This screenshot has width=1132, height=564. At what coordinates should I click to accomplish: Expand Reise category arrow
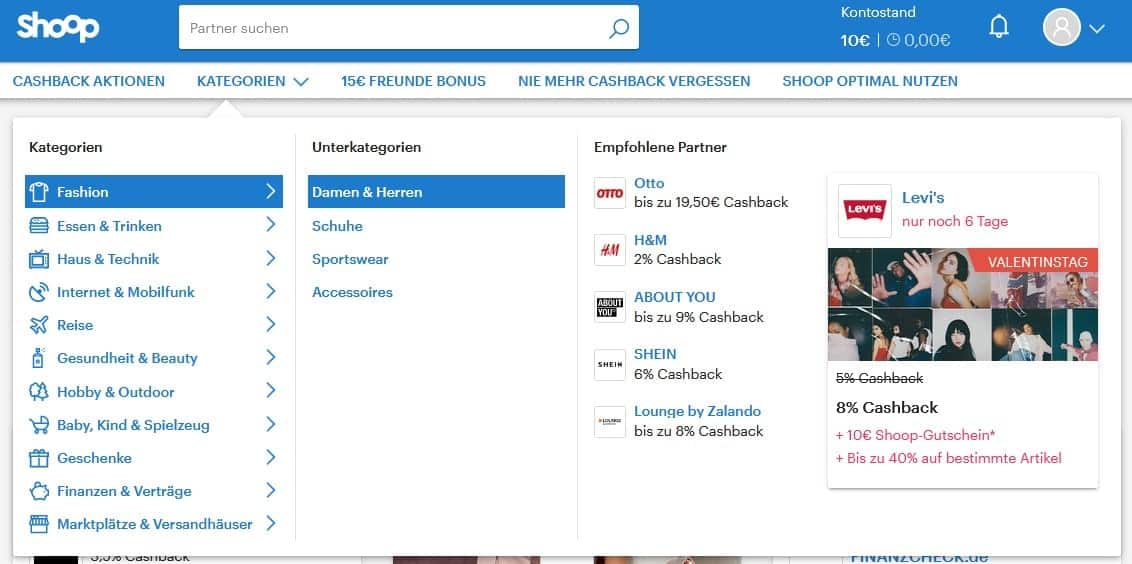(x=271, y=324)
